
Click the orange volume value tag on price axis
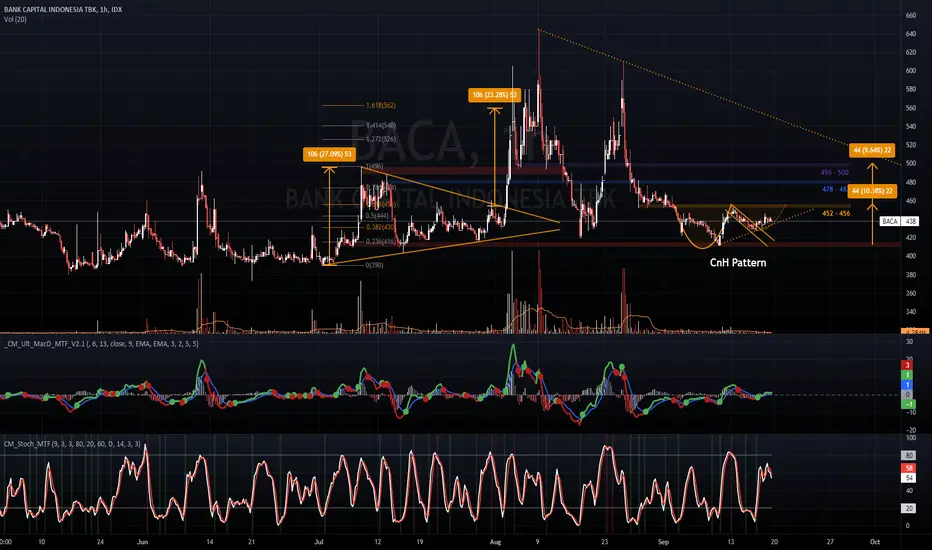[x=915, y=331]
